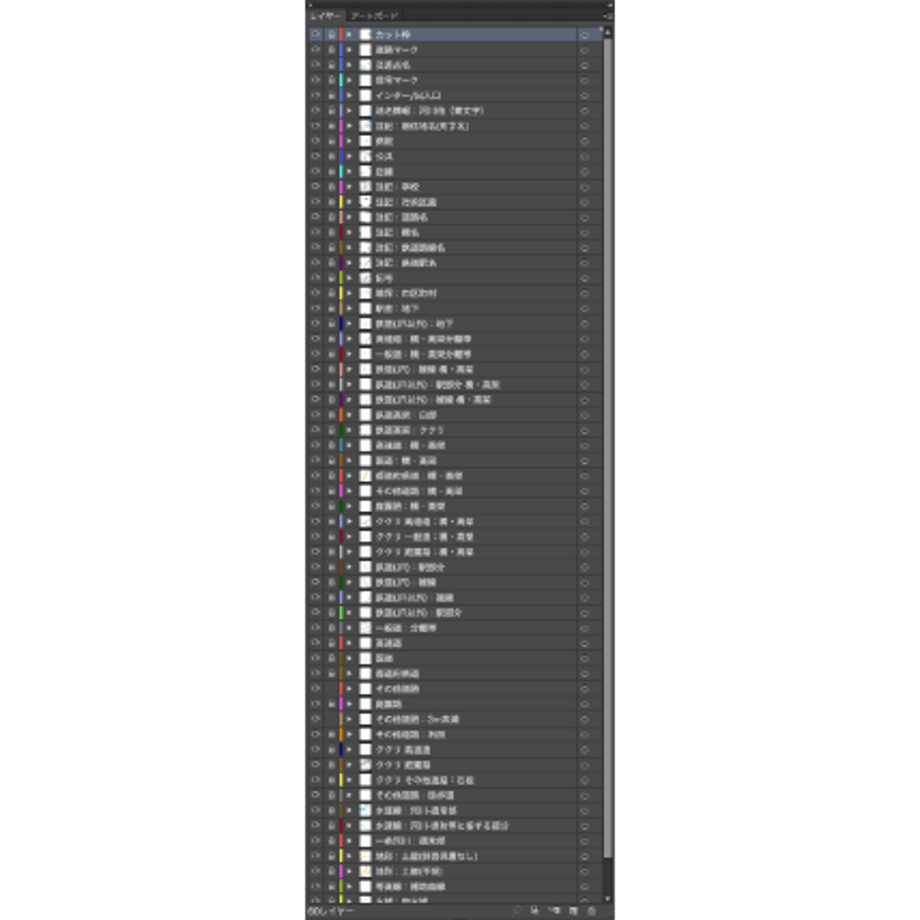Expand the 高速道 layer
The height and width of the screenshot is (920, 920).
pos(350,643)
